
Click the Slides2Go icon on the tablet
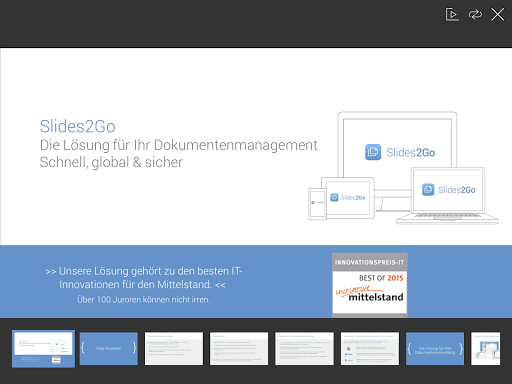coord(334,197)
